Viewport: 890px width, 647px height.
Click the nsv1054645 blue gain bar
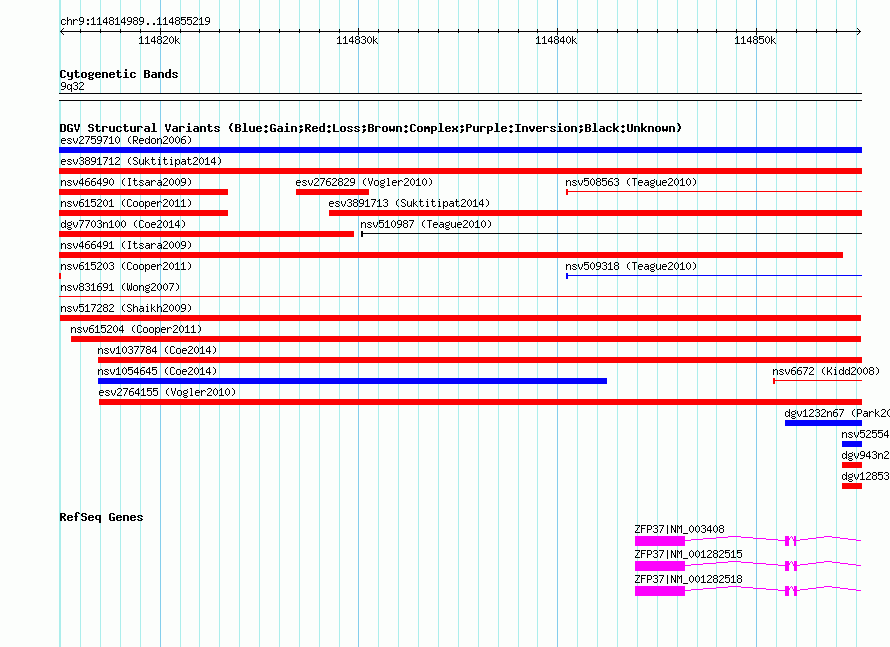coord(352,381)
